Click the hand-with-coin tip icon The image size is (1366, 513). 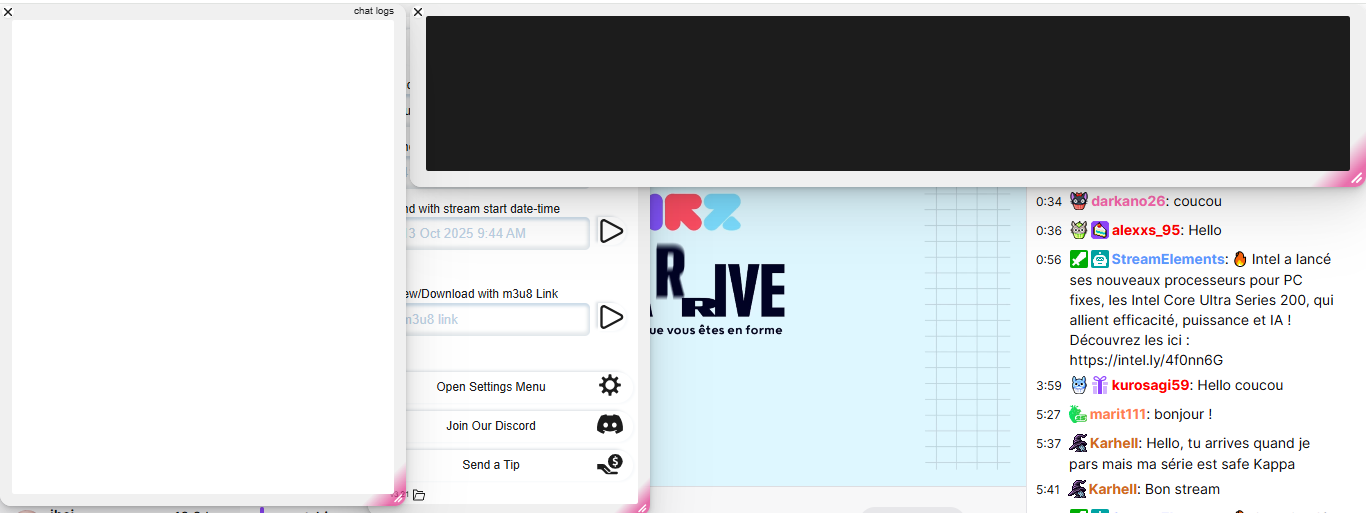(x=610, y=464)
